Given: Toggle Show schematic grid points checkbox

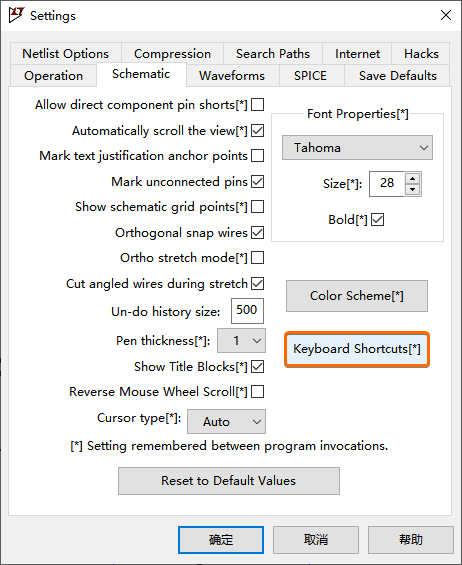Looking at the screenshot, I should point(257,207).
